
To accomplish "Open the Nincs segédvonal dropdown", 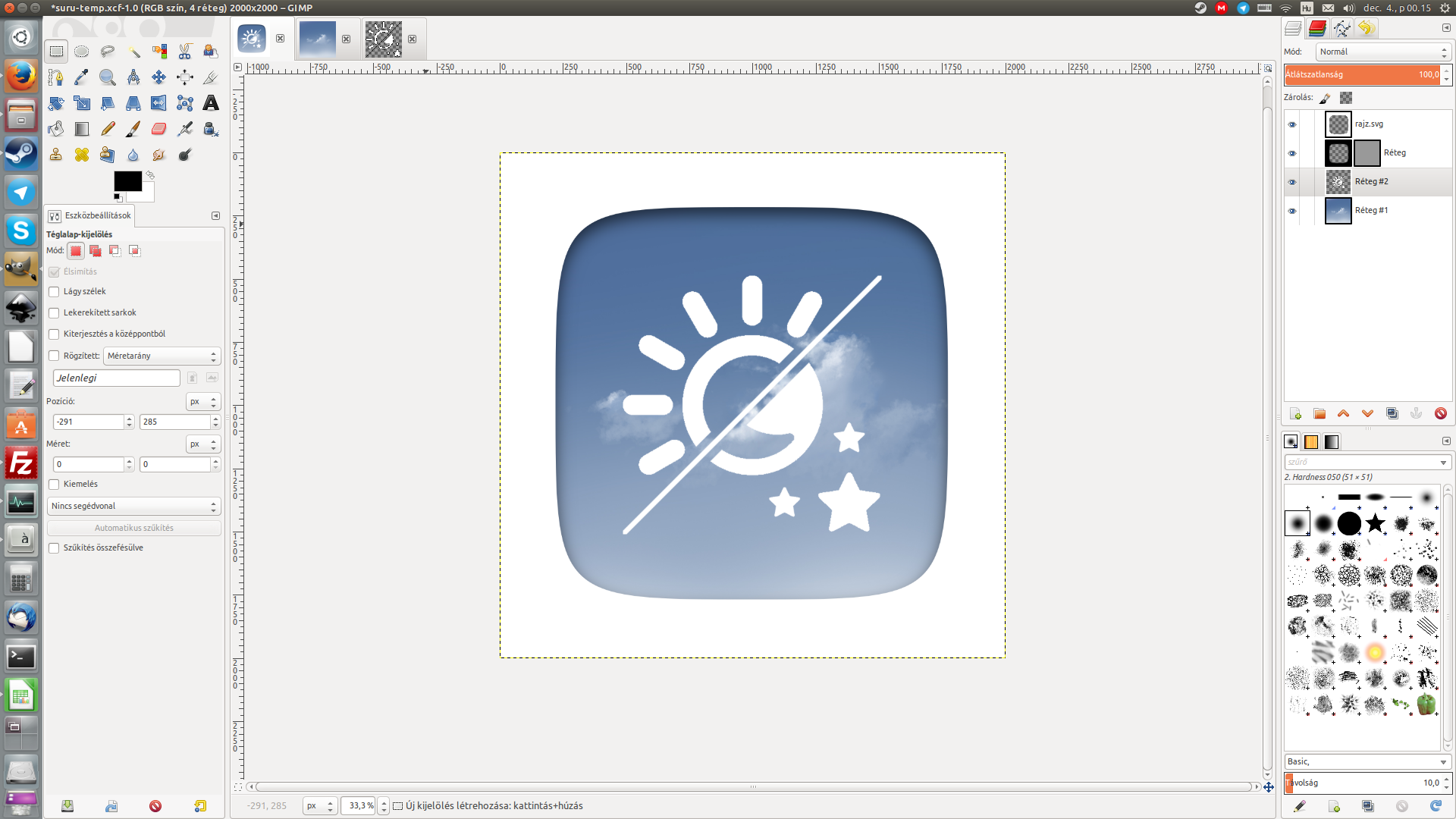I will [134, 506].
